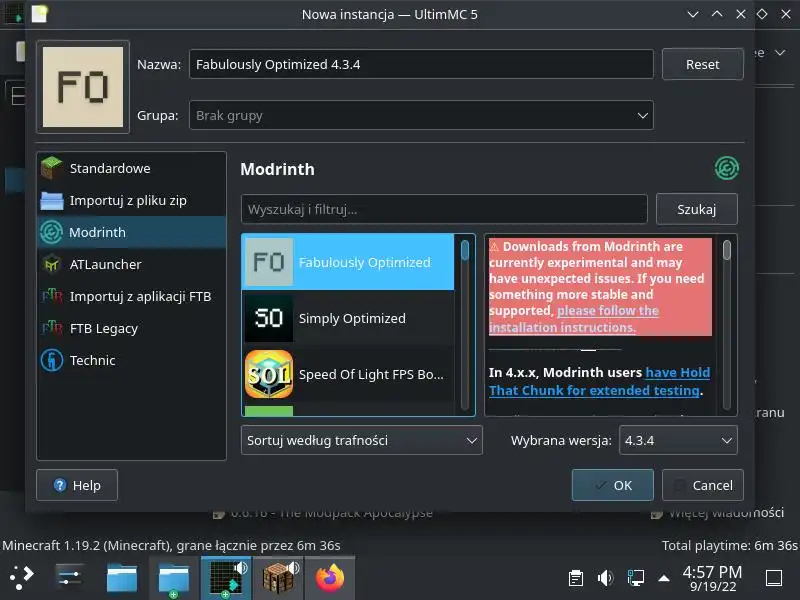Click the Szukaj search button

[696, 209]
